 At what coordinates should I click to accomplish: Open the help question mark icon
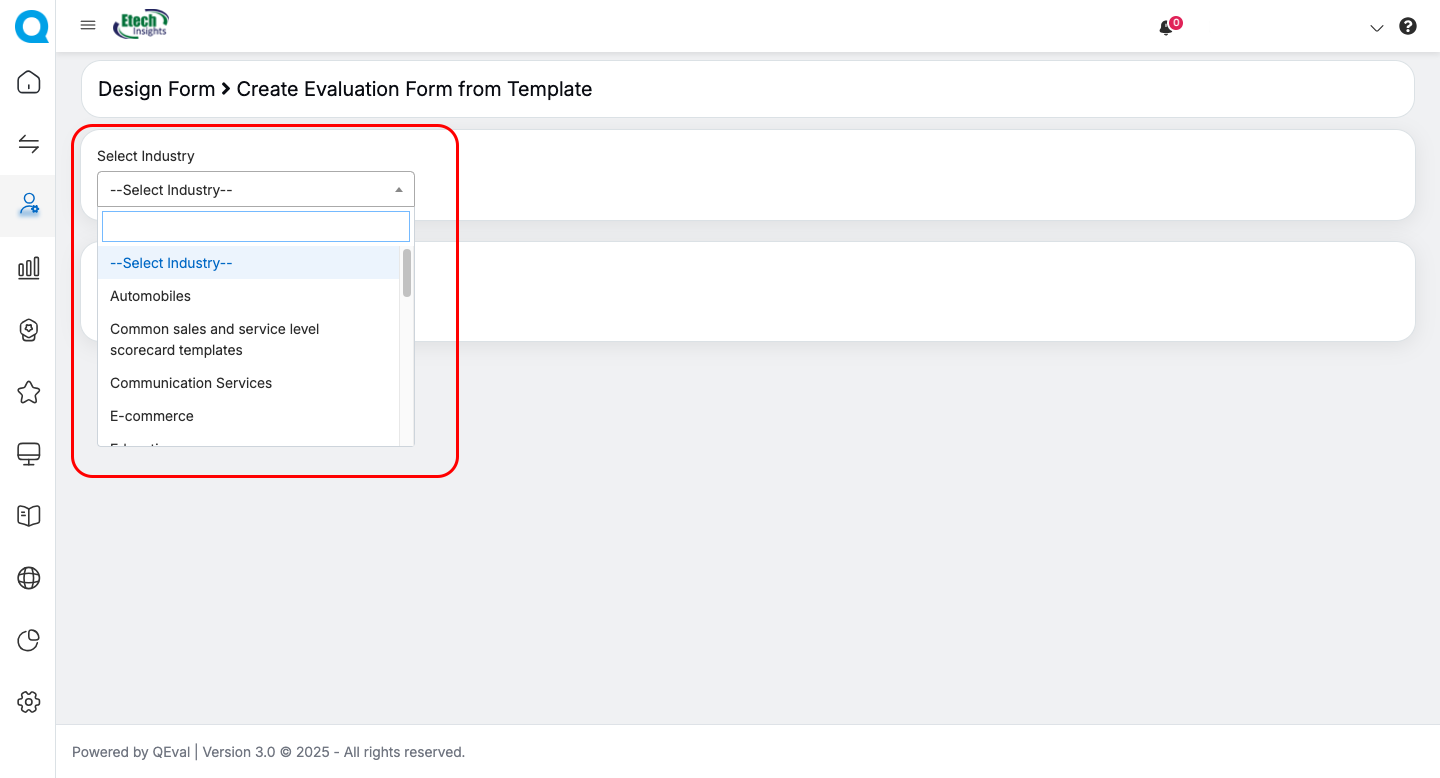coord(1408,27)
